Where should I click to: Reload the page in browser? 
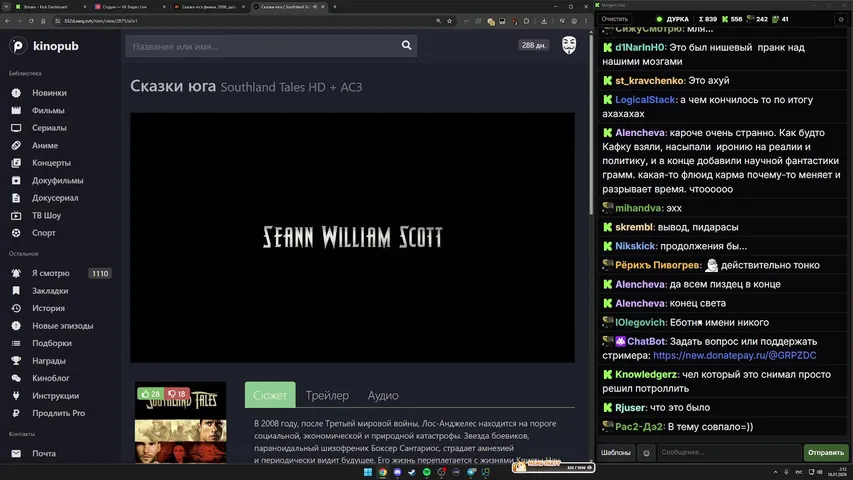coord(31,21)
